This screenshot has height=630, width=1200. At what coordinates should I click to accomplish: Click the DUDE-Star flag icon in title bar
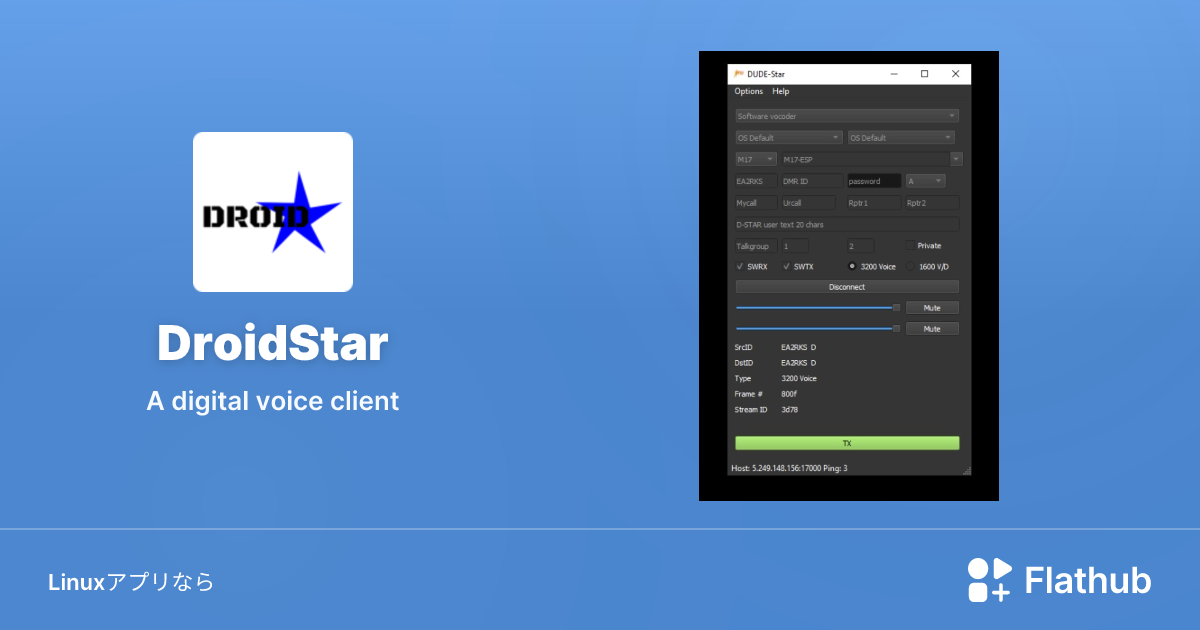pos(737,73)
